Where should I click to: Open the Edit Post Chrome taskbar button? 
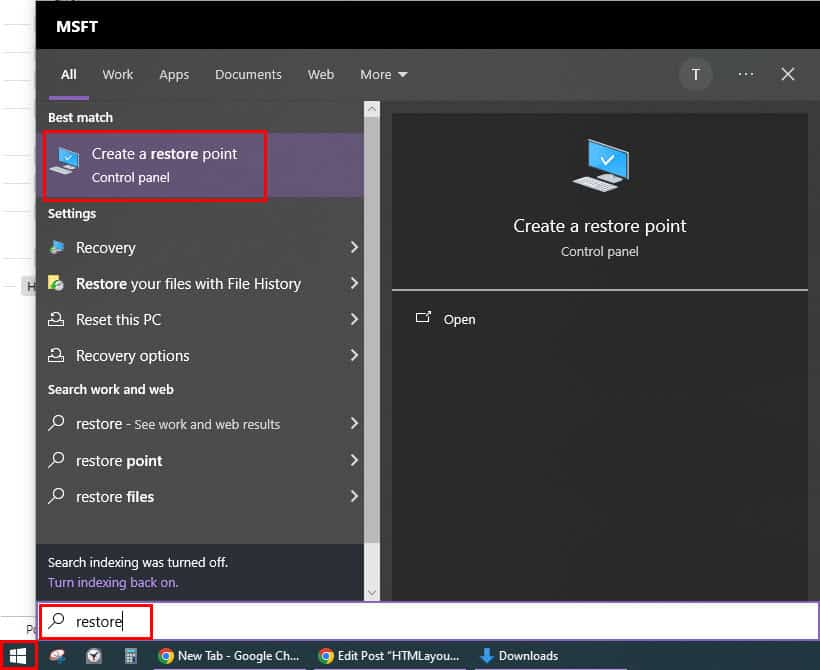click(x=389, y=656)
